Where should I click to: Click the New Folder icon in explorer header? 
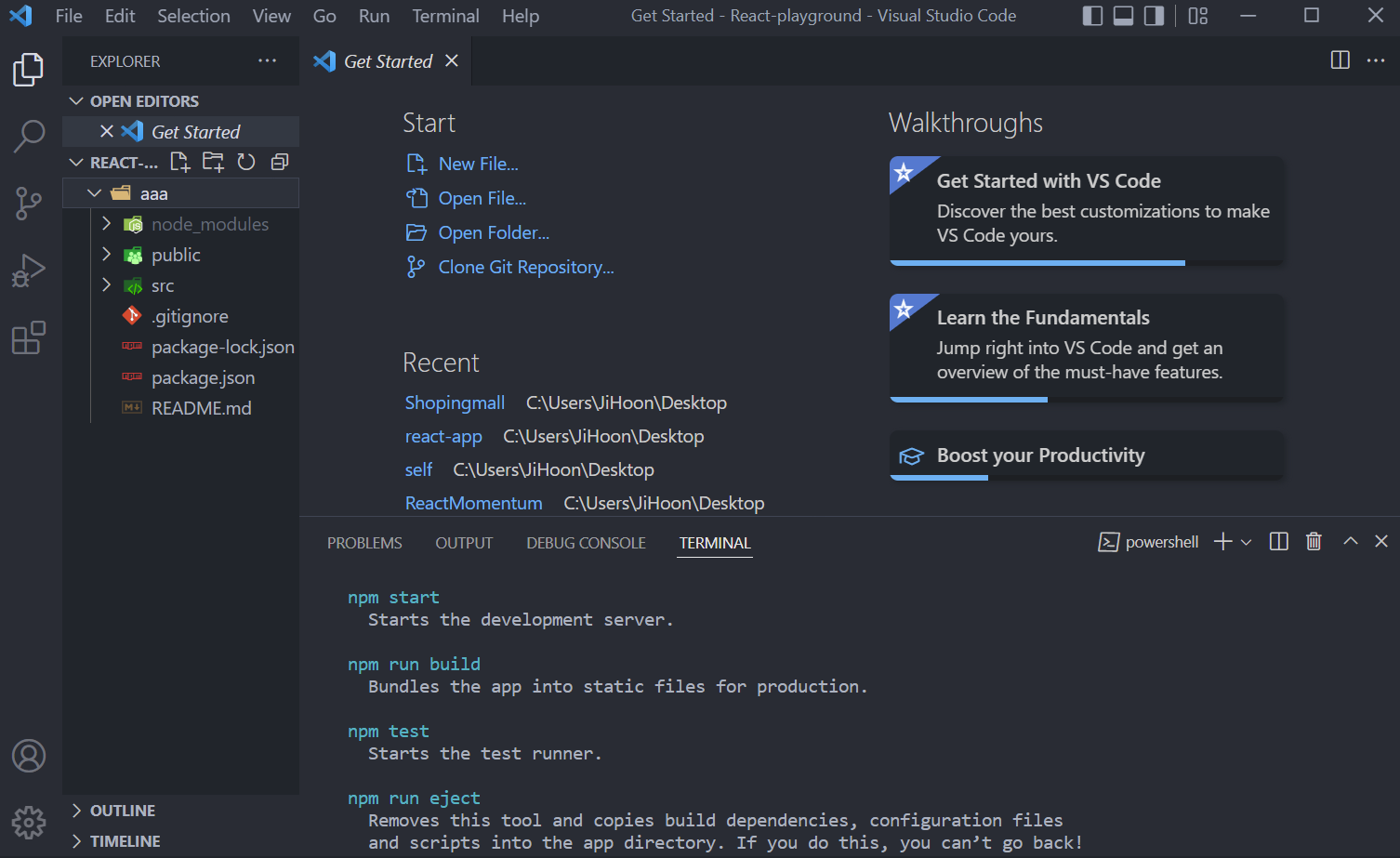214,162
